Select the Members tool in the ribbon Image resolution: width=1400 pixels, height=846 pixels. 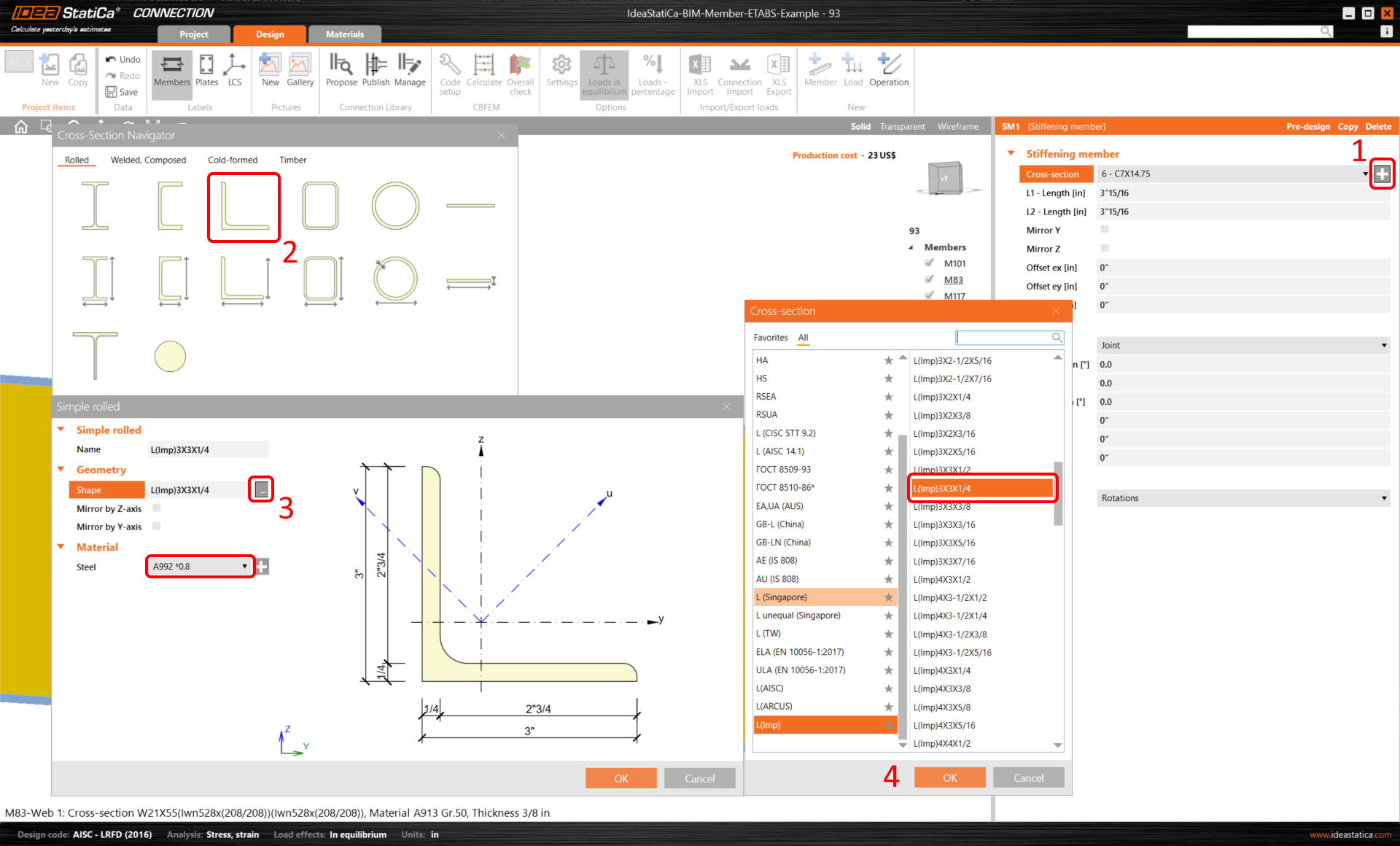tap(171, 73)
